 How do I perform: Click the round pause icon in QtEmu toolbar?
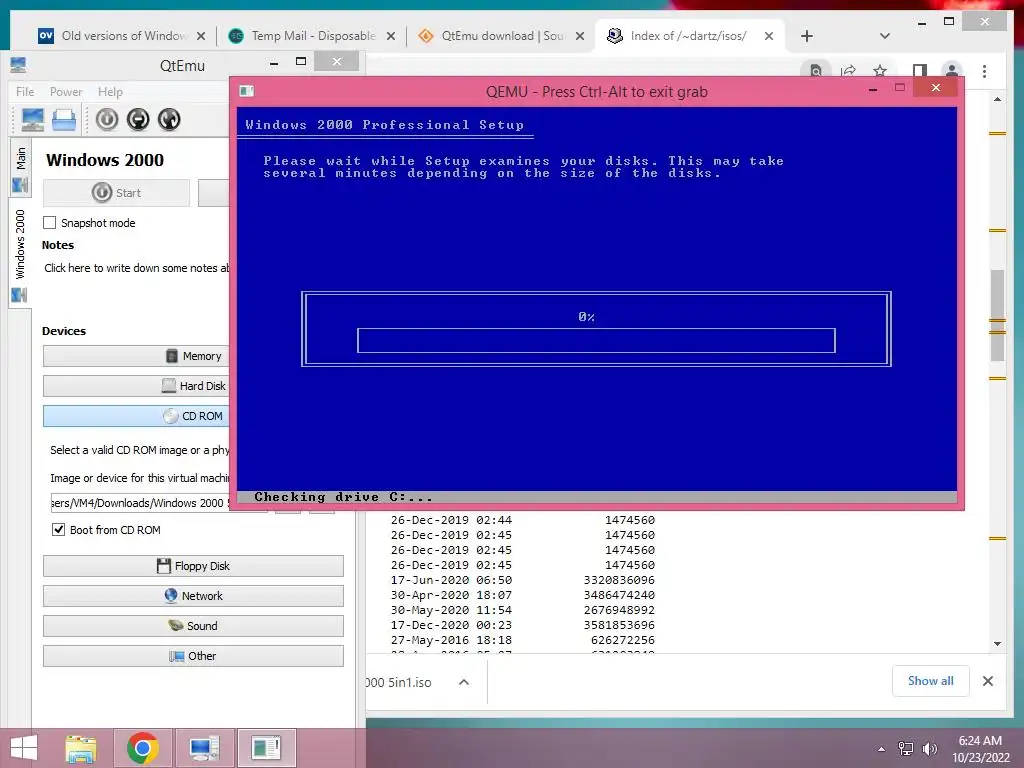pyautogui.click(x=138, y=120)
